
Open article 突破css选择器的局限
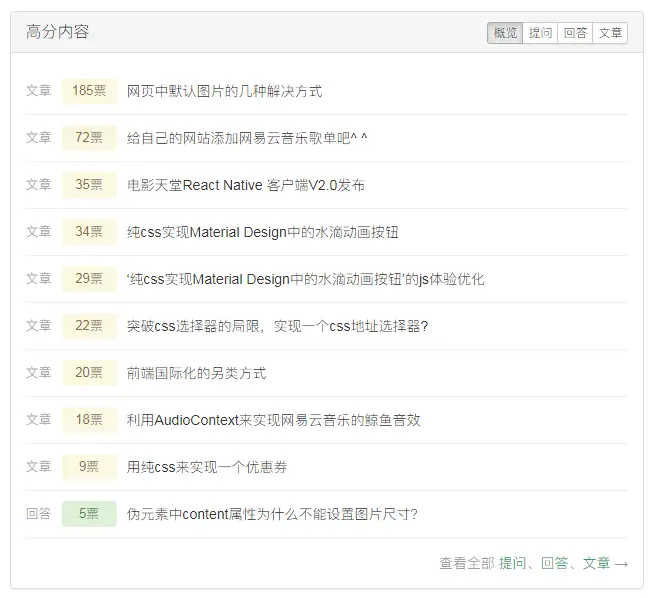[277, 326]
